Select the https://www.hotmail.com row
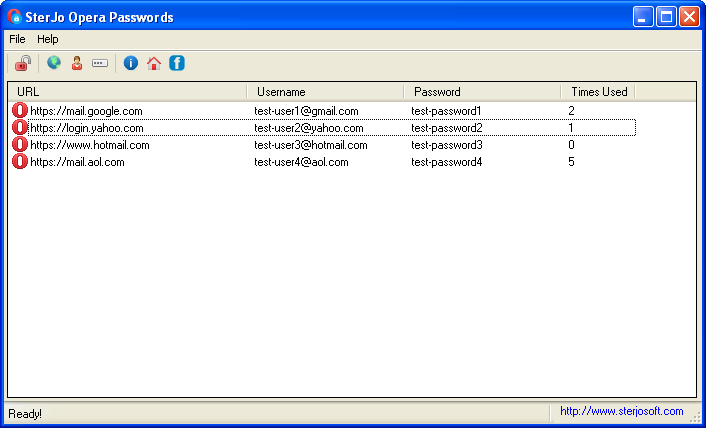 (x=90, y=145)
